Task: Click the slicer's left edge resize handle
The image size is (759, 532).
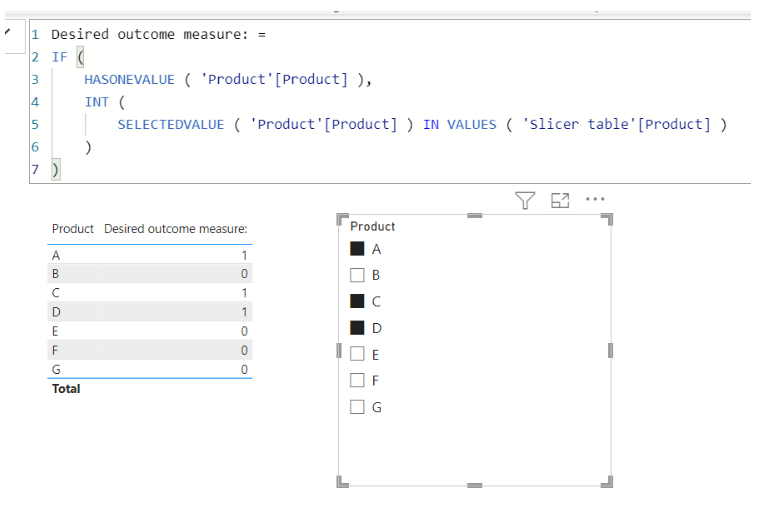Action: coord(339,350)
